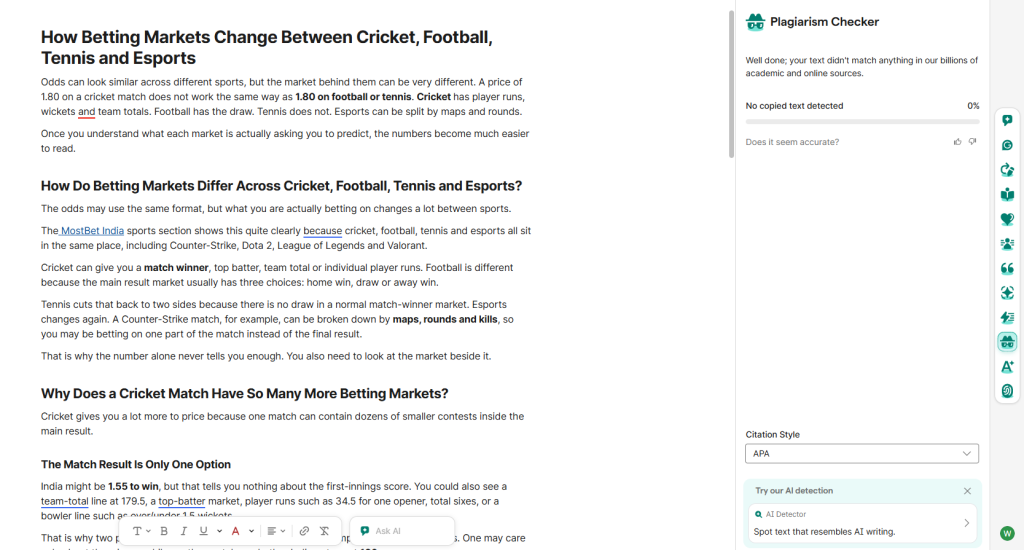Click the 'Does it seem accurate?' text
Image resolution: width=1024 pixels, height=550 pixels.
pos(792,142)
